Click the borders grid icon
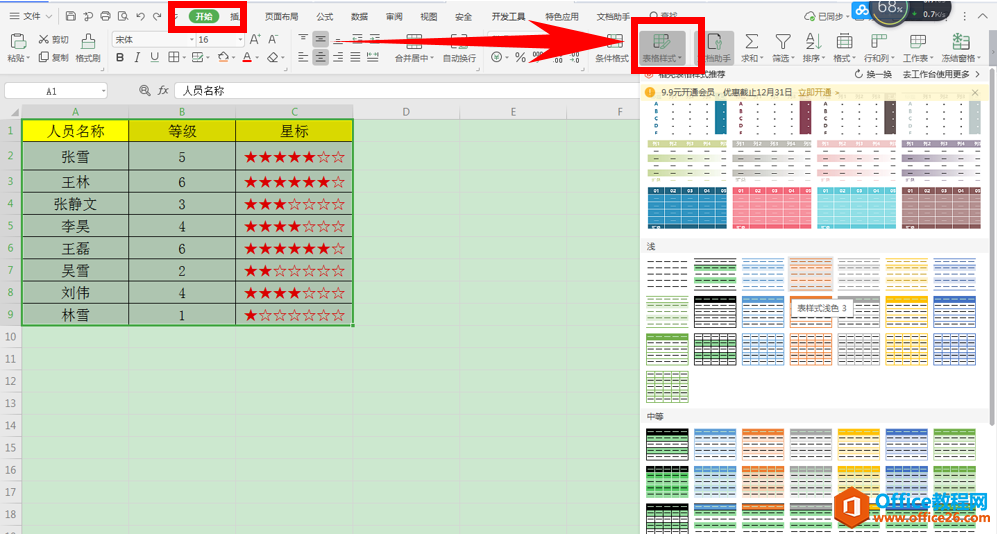 [x=173, y=57]
